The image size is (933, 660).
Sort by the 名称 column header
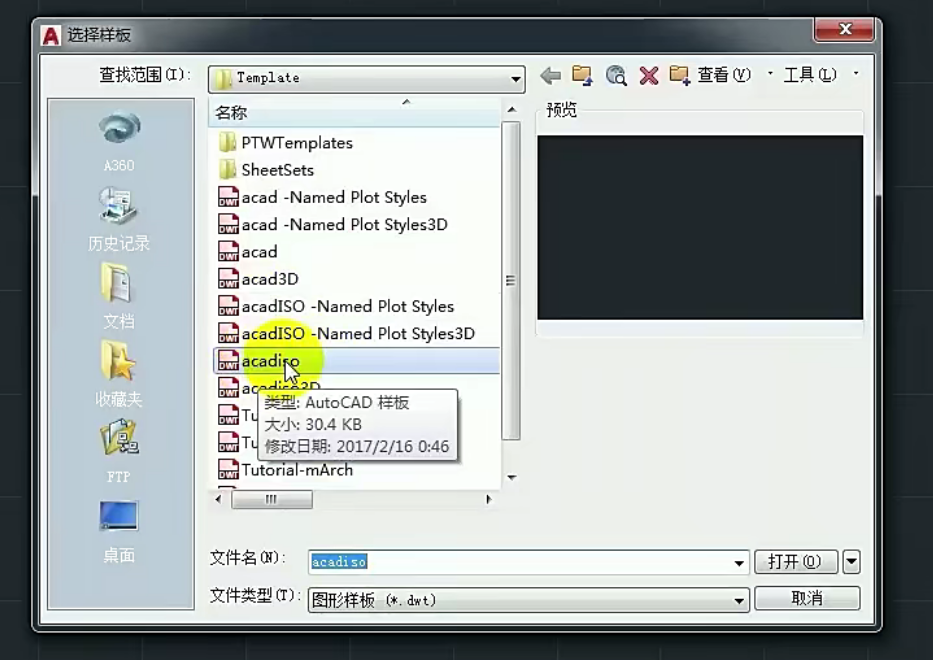(x=354, y=112)
